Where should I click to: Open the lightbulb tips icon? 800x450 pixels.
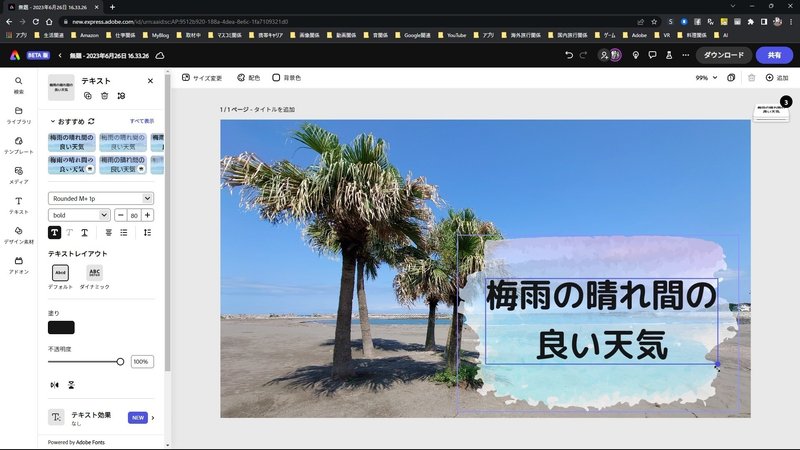[636, 55]
